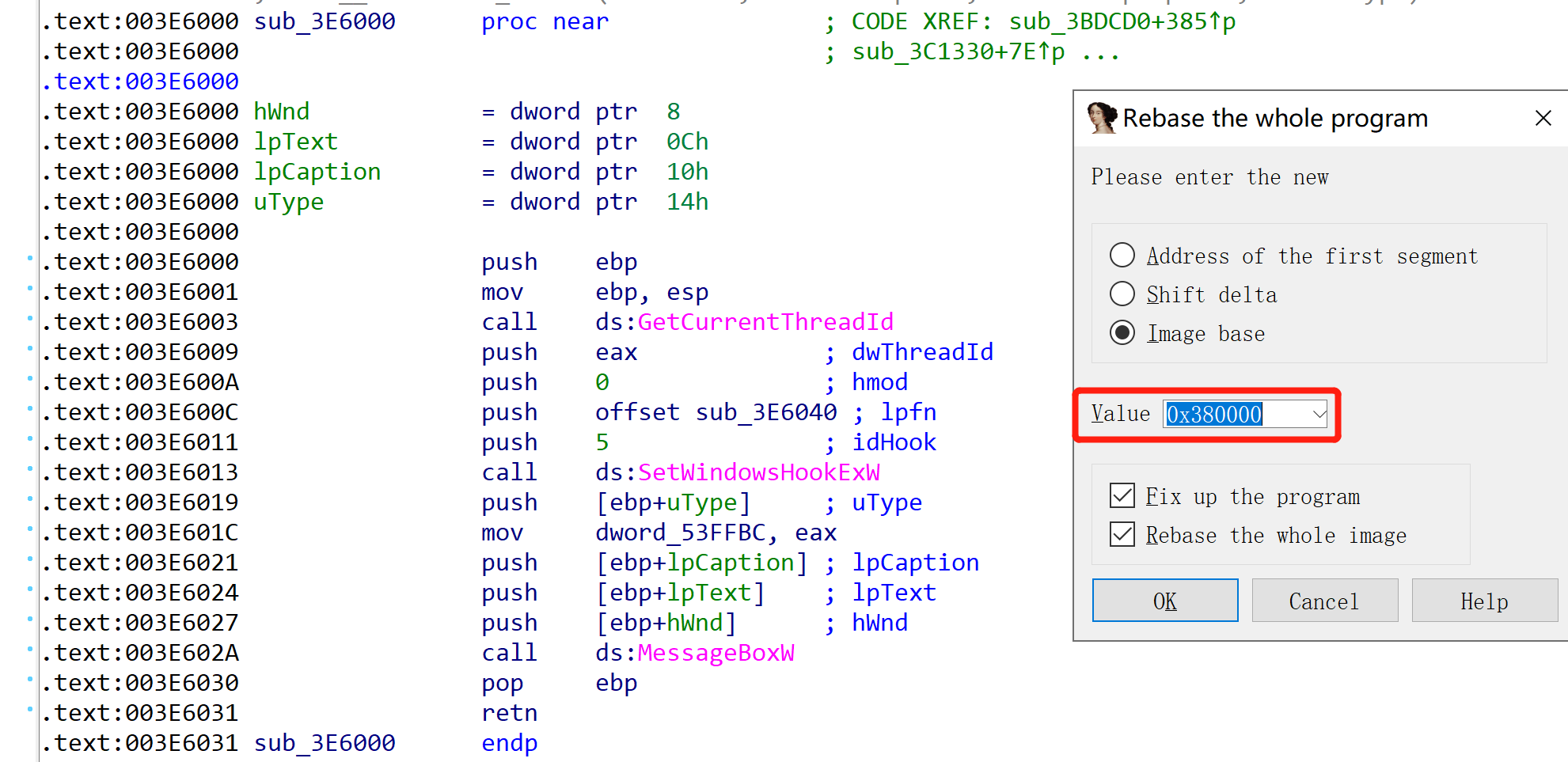The height and width of the screenshot is (762, 1568).
Task: Open the Value dropdown arrow
Action: 1319,414
